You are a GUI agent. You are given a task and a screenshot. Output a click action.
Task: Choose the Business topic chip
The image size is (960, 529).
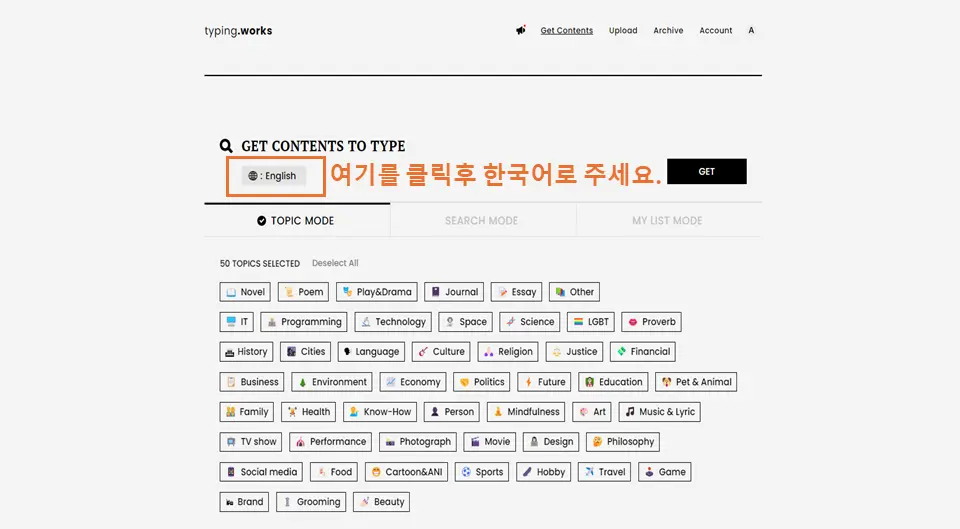pyautogui.click(x=252, y=382)
